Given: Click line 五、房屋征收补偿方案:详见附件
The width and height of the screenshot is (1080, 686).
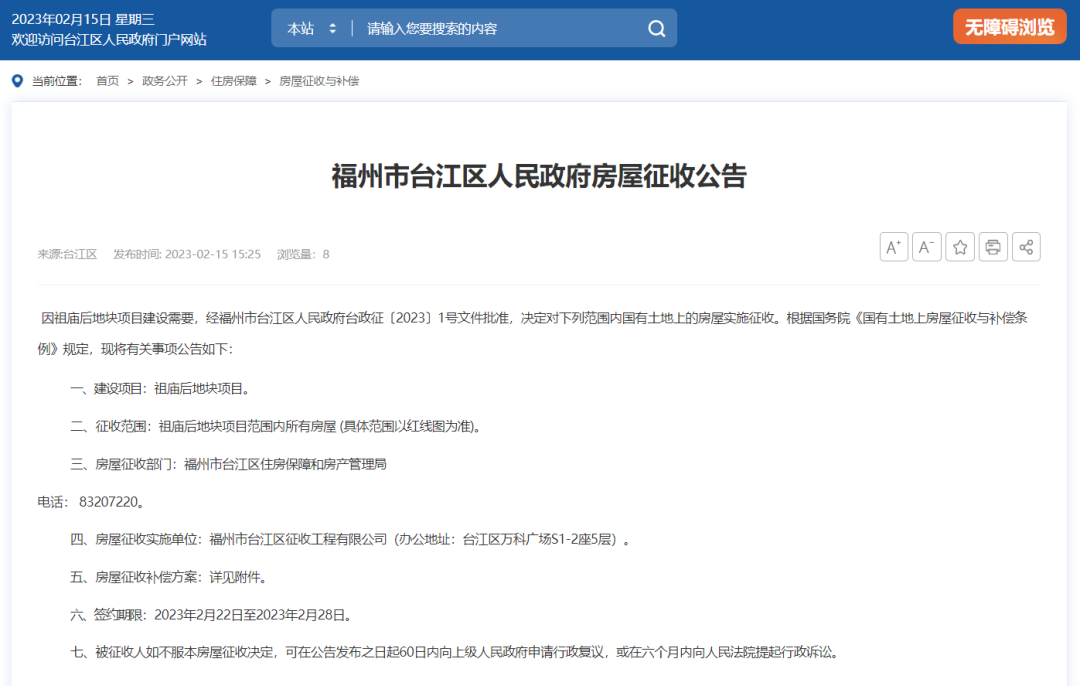Looking at the screenshot, I should (169, 577).
